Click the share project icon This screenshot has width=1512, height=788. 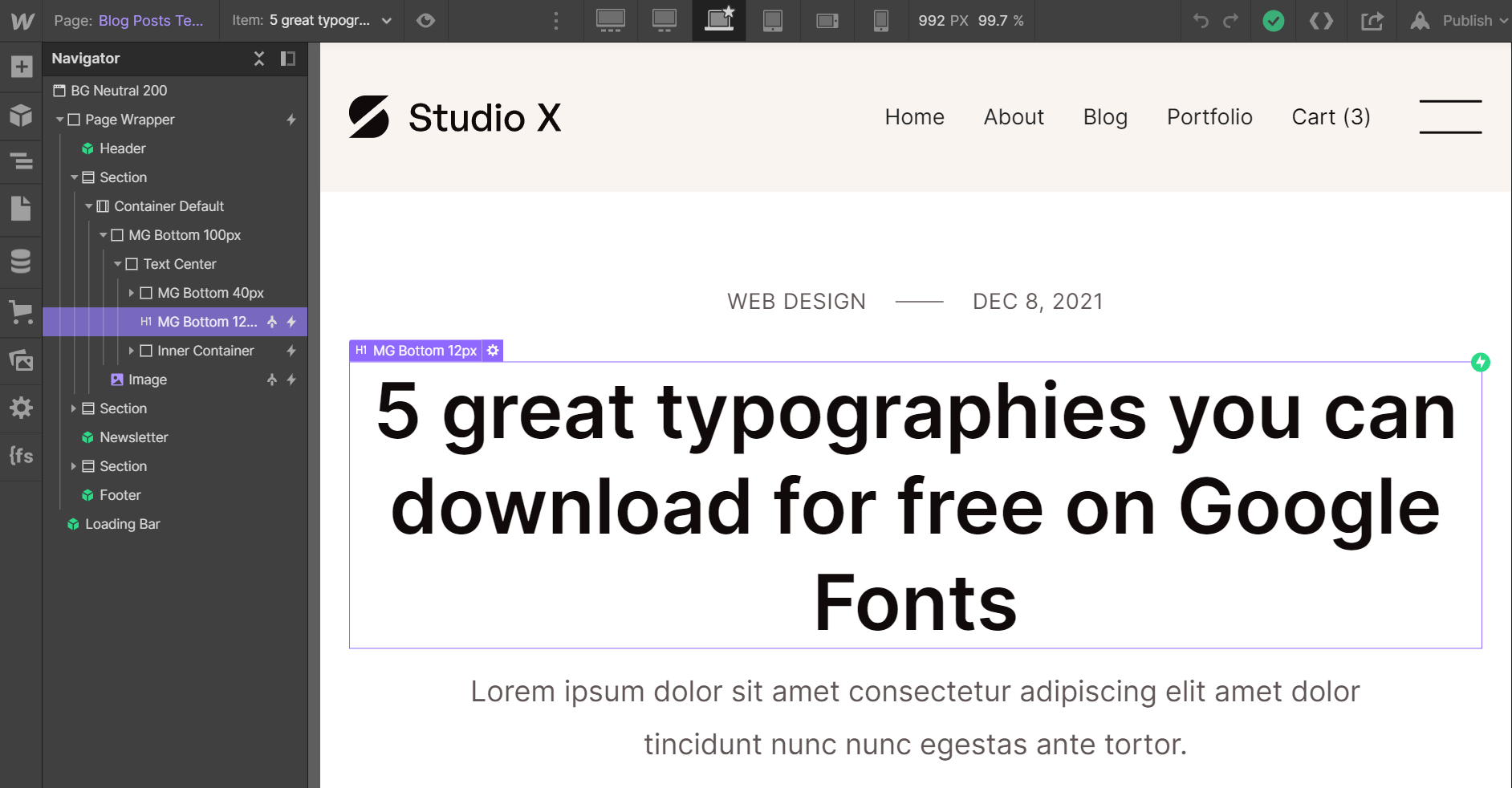(x=1372, y=21)
